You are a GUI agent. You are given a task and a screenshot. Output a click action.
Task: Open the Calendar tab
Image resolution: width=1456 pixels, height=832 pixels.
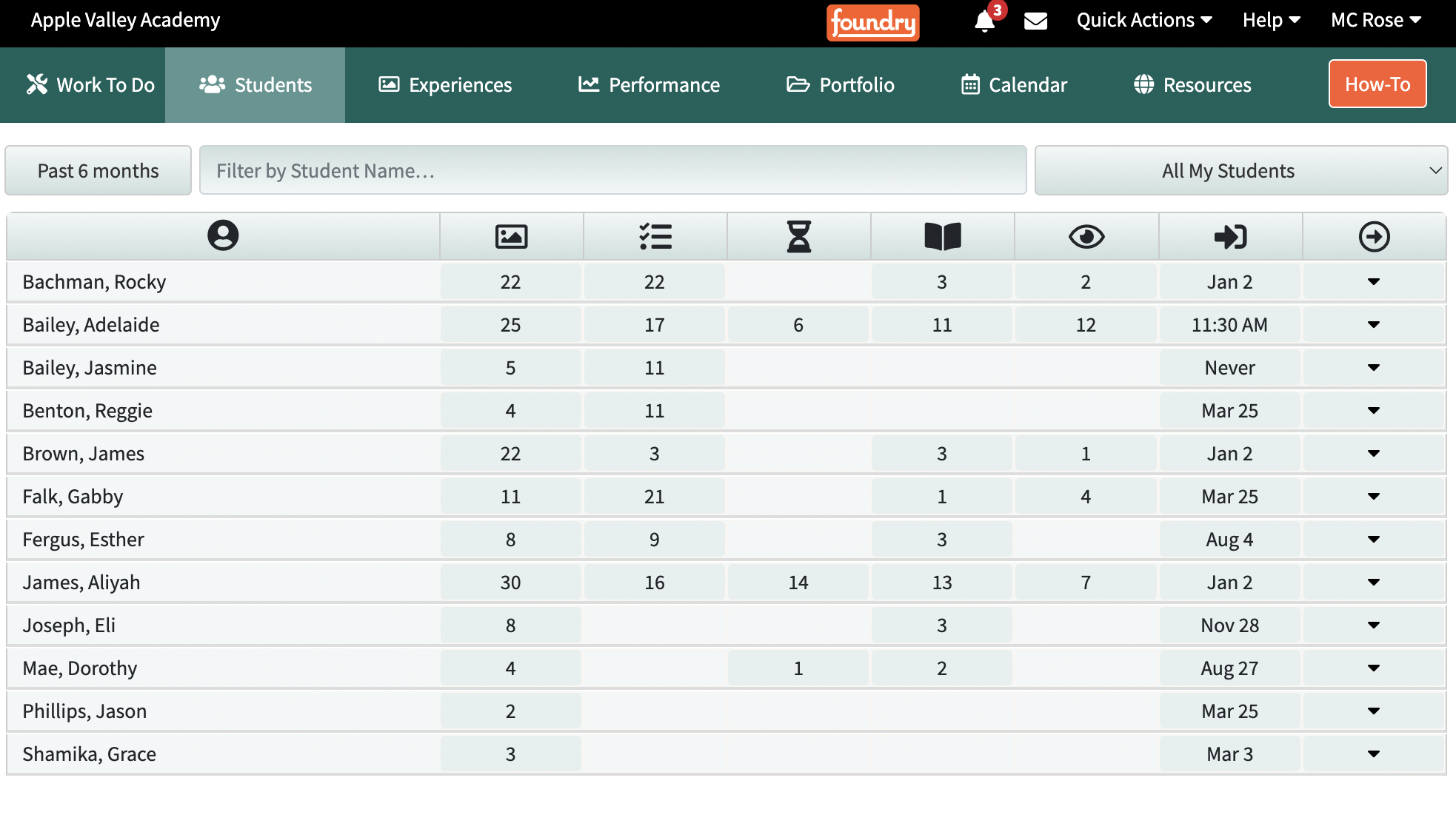1014,85
